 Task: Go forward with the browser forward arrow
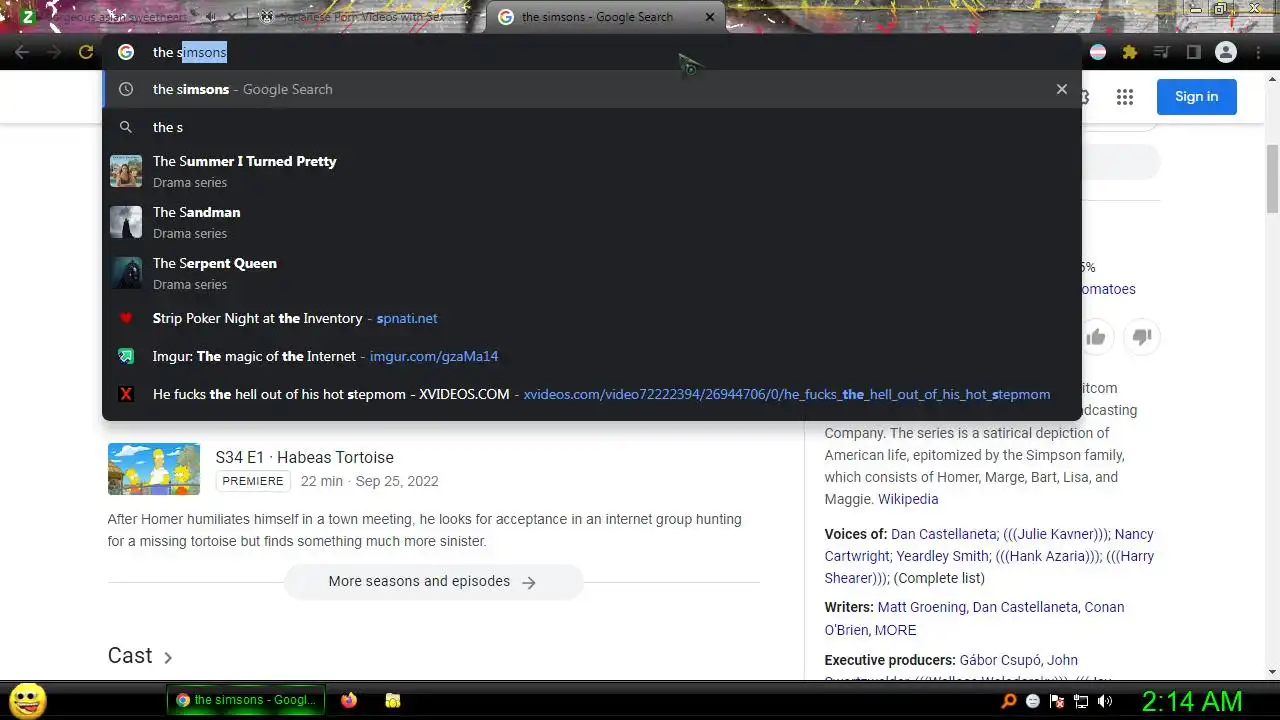[x=54, y=52]
